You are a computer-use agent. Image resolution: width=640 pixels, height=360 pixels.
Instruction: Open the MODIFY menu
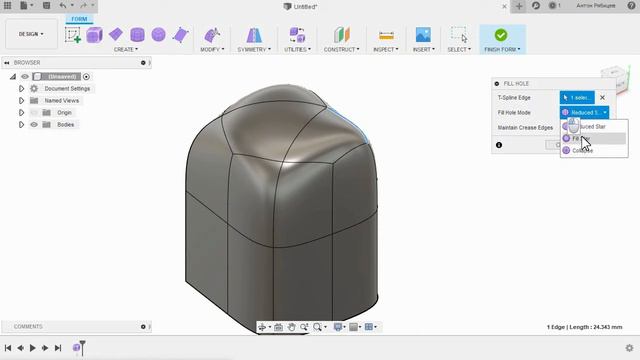coord(212,49)
